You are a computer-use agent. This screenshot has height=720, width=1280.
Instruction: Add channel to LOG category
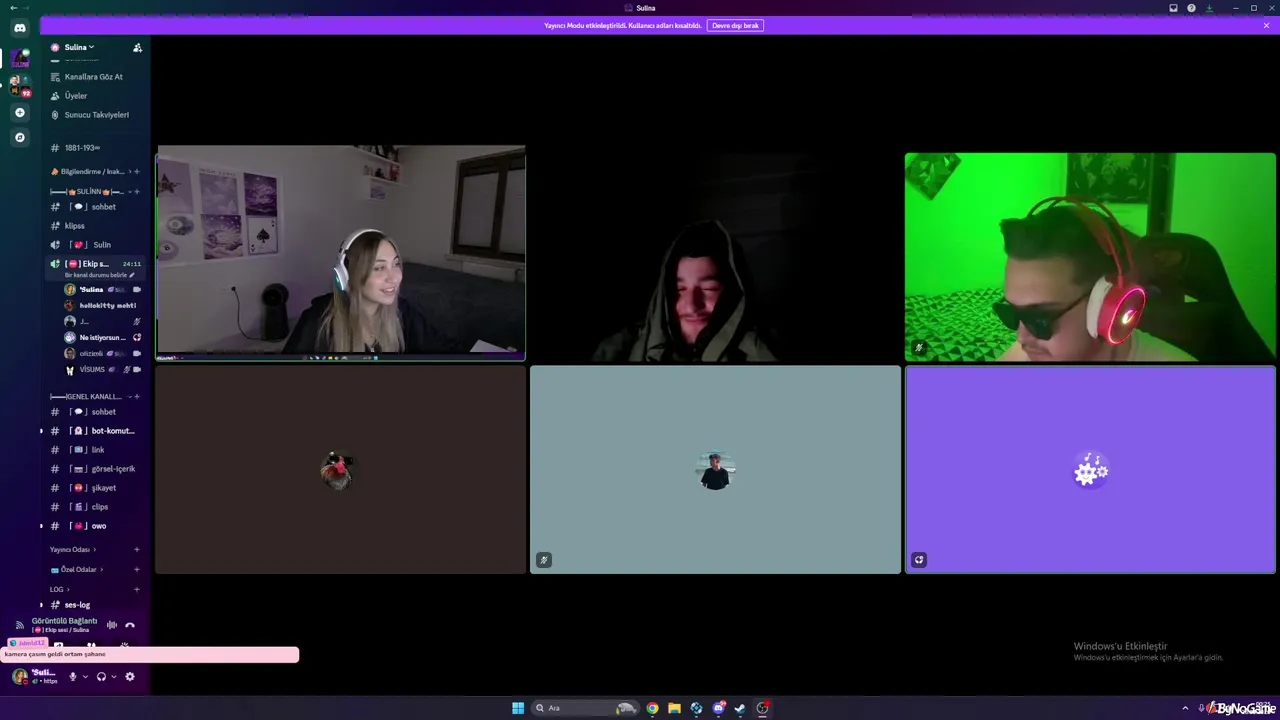pos(137,590)
